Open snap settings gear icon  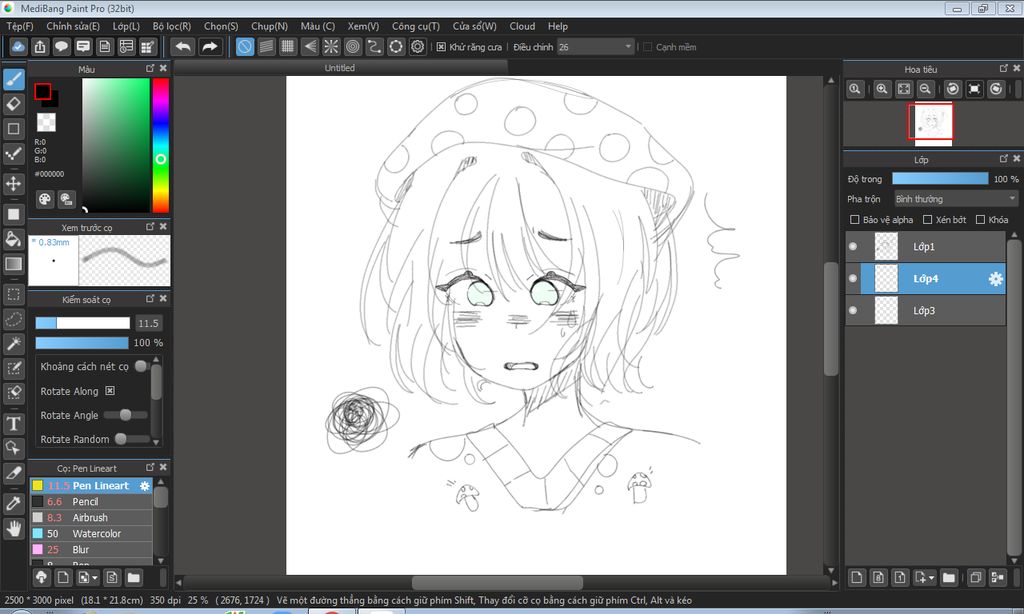(x=418, y=47)
